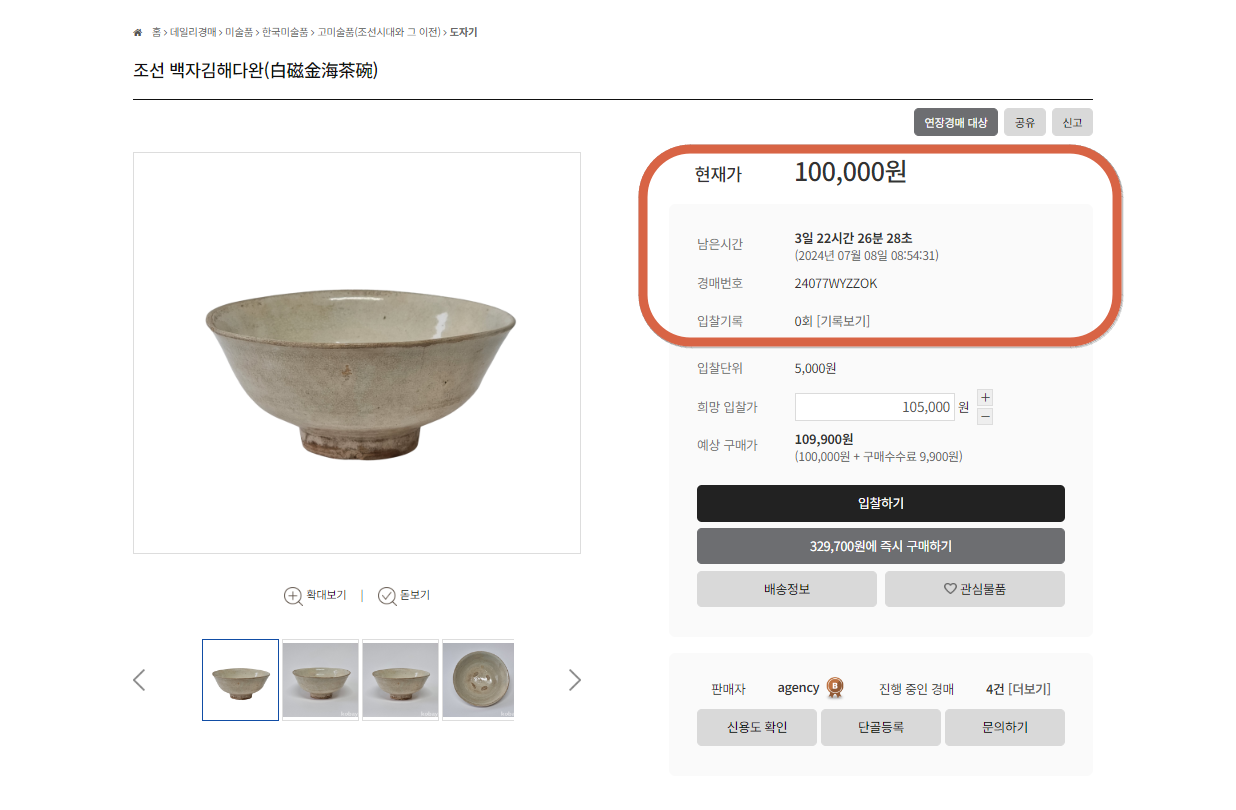Click 329,700원에 즉시 구매하기 button
The width and height of the screenshot is (1236, 810).
[x=881, y=546]
